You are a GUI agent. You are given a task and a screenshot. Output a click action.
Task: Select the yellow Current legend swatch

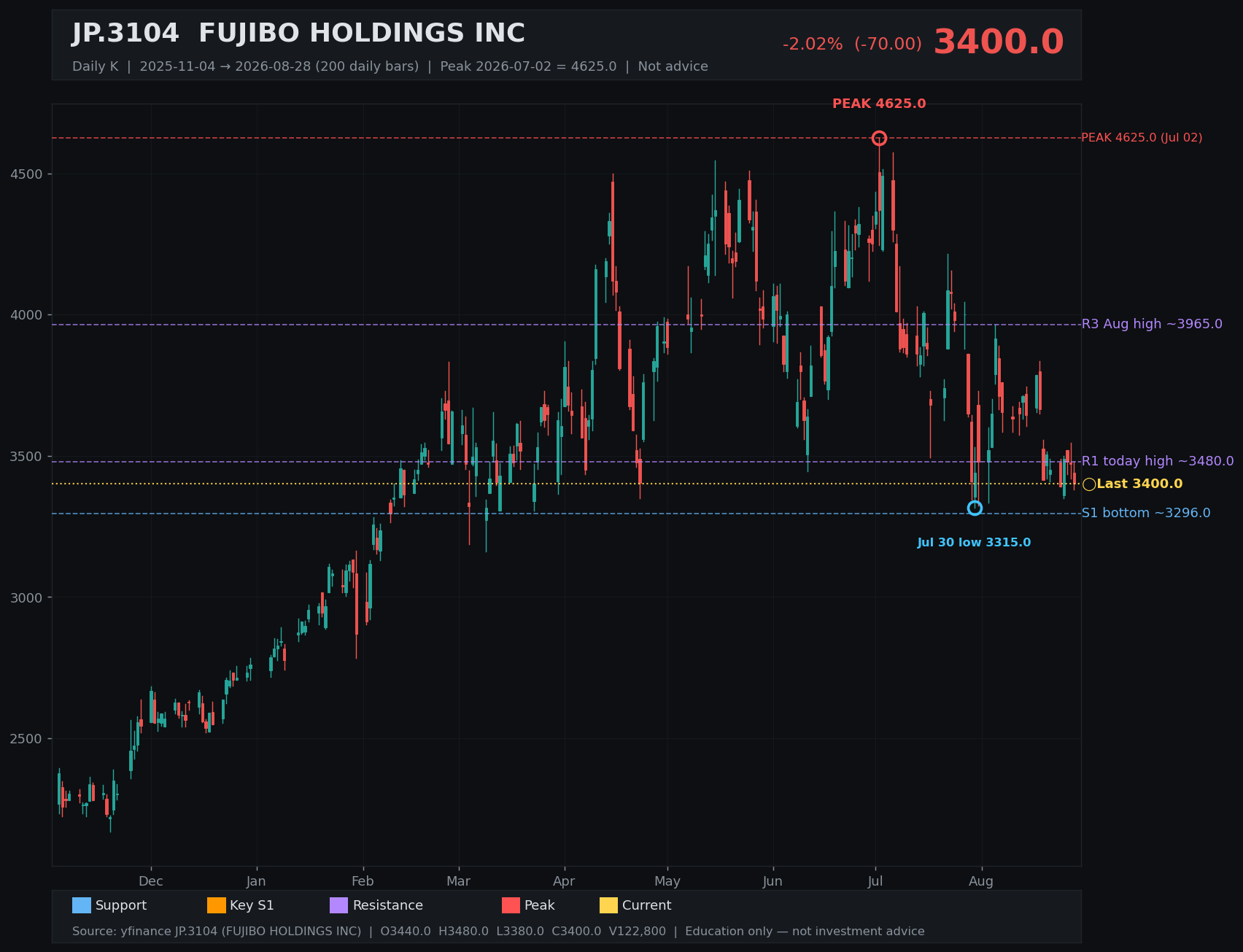pyautogui.click(x=609, y=905)
